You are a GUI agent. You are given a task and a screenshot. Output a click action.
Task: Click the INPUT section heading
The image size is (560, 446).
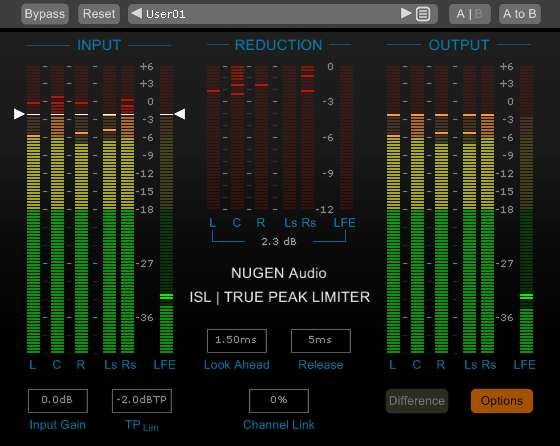coord(99,45)
